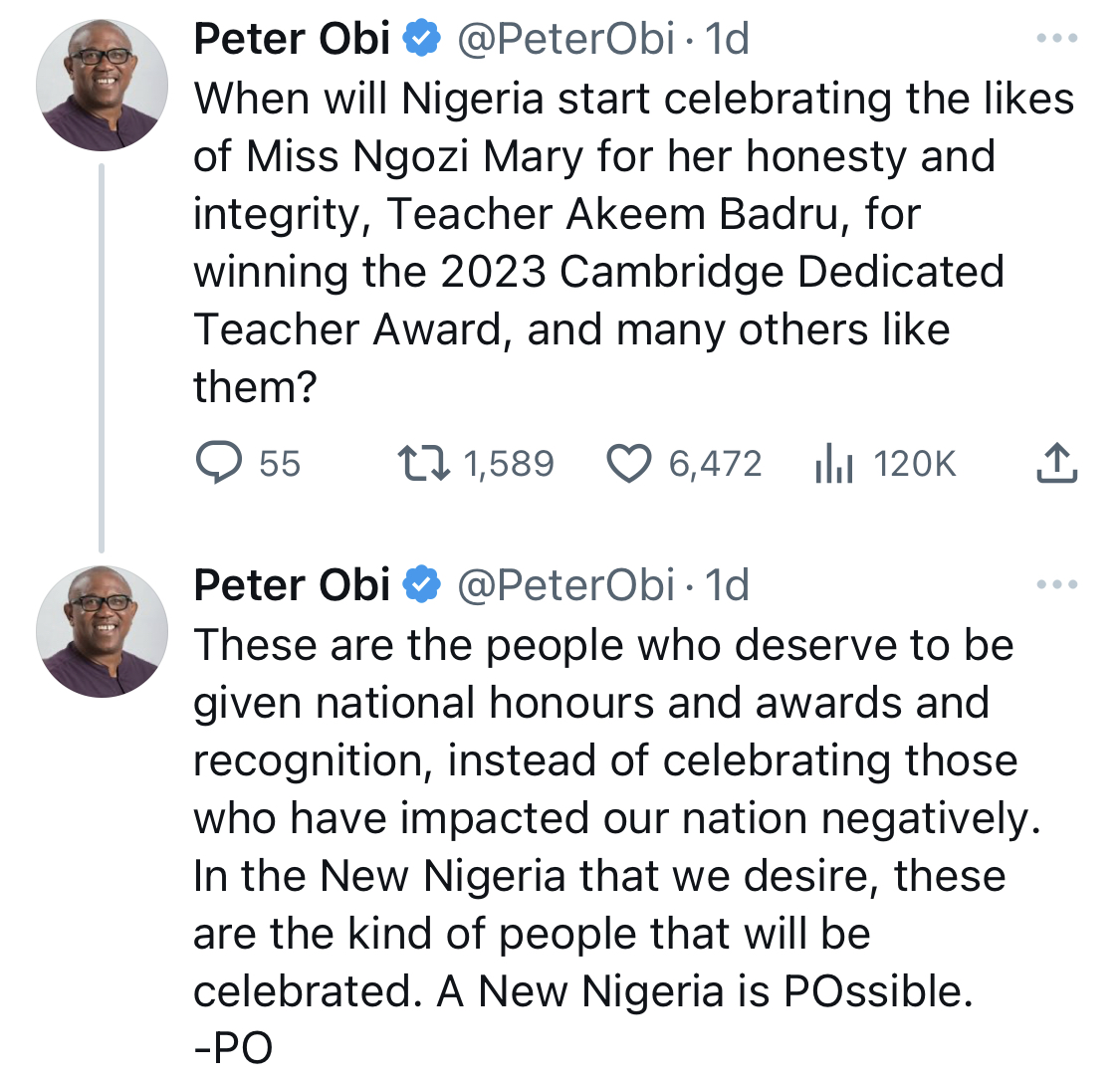Viewport: 1120px width, 1080px height.
Task: Click the 6,472 likes count
Action: tap(715, 464)
